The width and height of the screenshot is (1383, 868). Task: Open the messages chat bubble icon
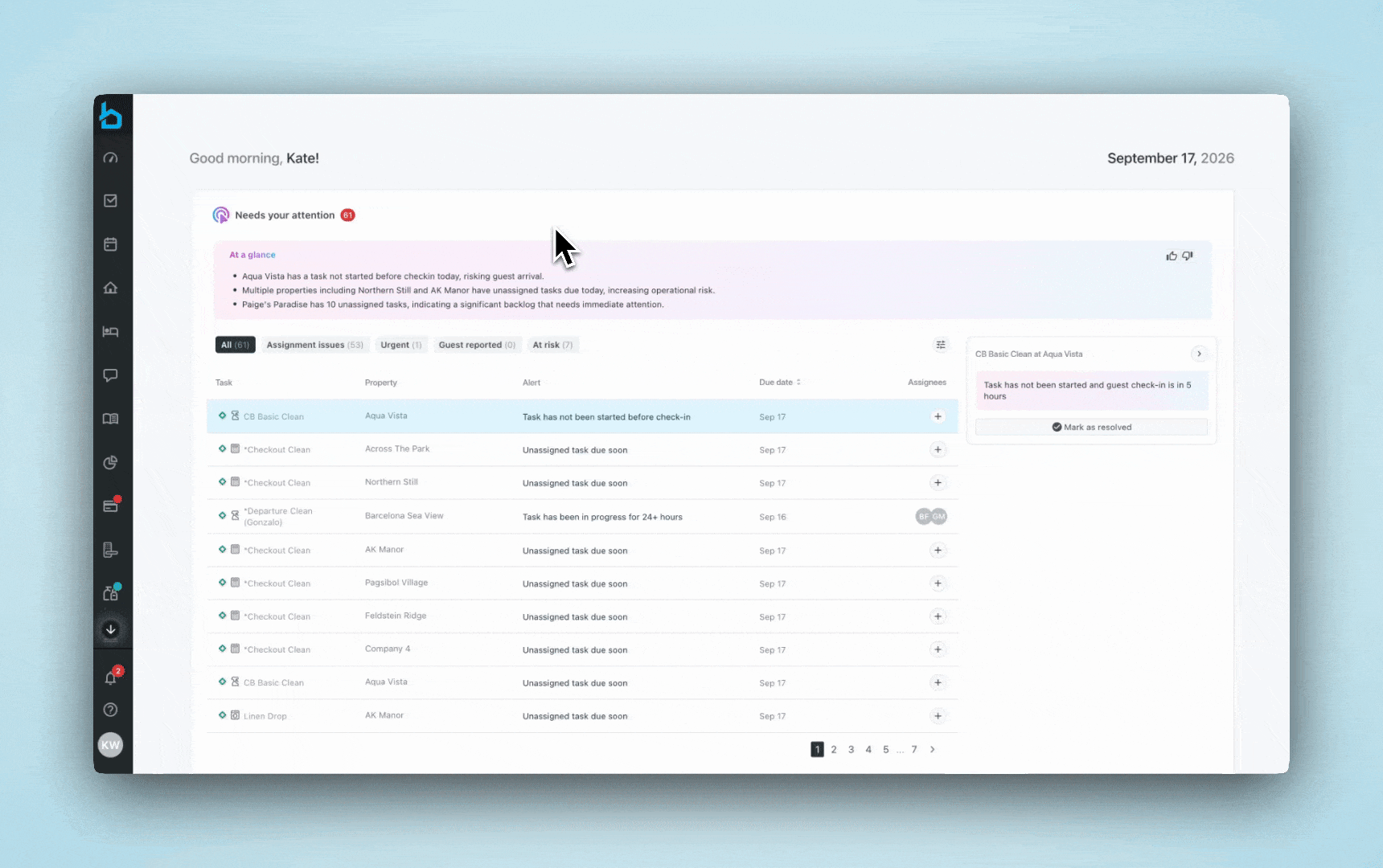pyautogui.click(x=111, y=375)
